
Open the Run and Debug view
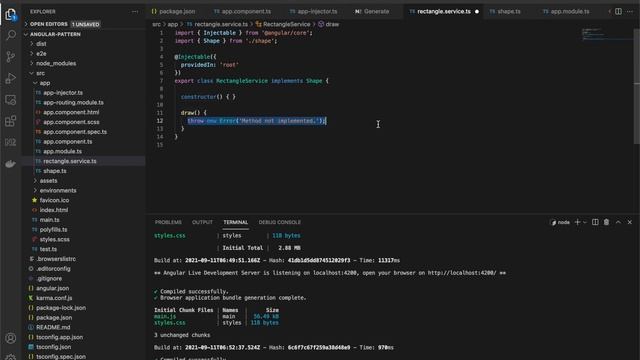point(11,78)
